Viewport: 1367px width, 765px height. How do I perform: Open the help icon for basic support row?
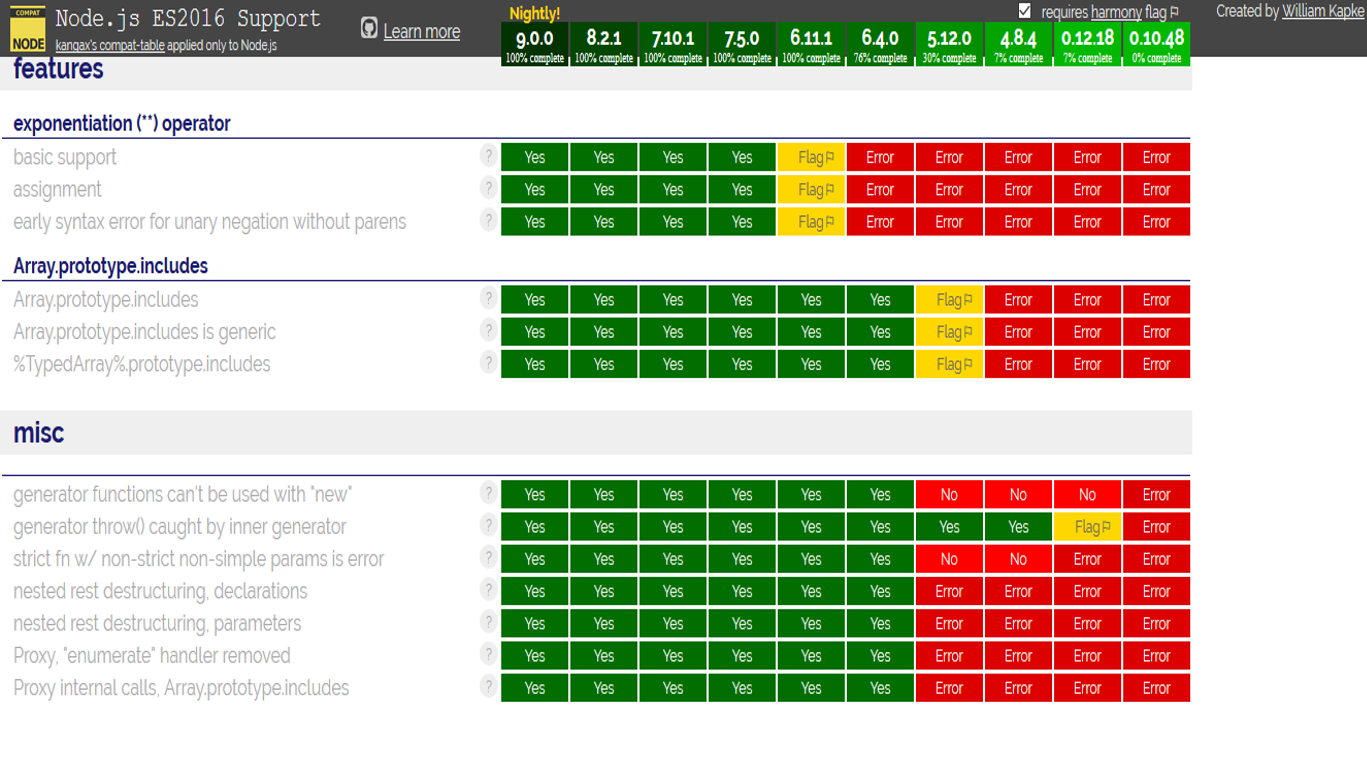pyautogui.click(x=488, y=155)
